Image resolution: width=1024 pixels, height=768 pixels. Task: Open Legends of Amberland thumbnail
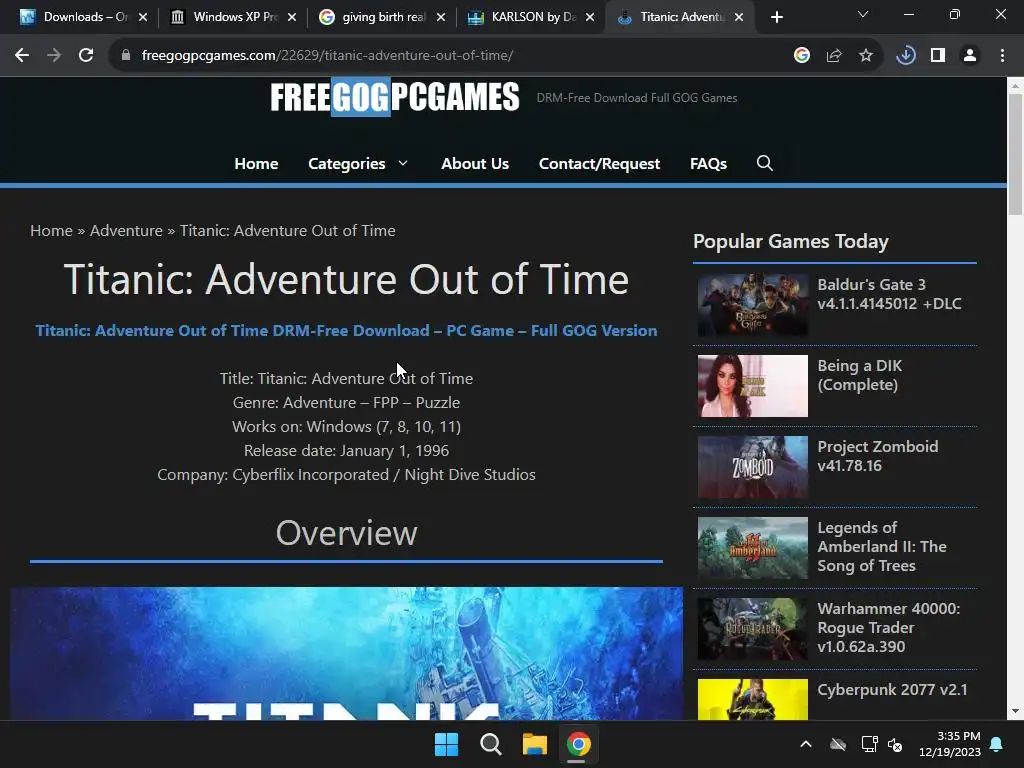point(752,548)
